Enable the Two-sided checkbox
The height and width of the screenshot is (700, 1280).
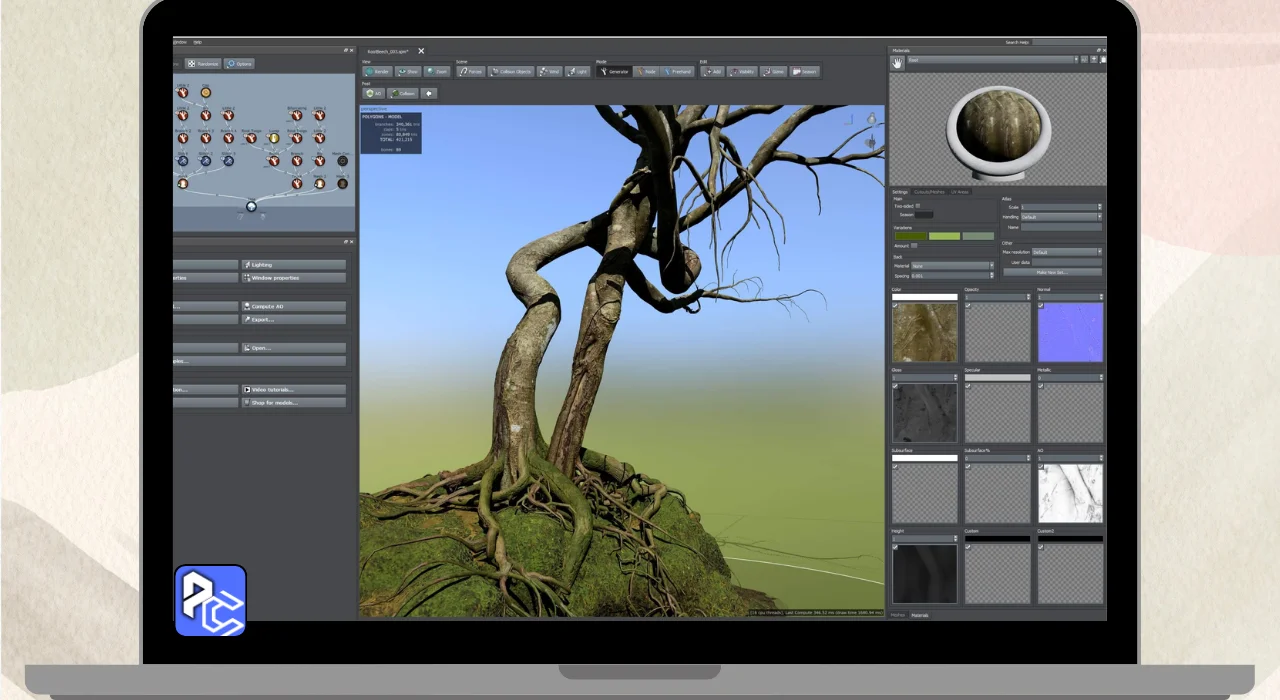918,206
